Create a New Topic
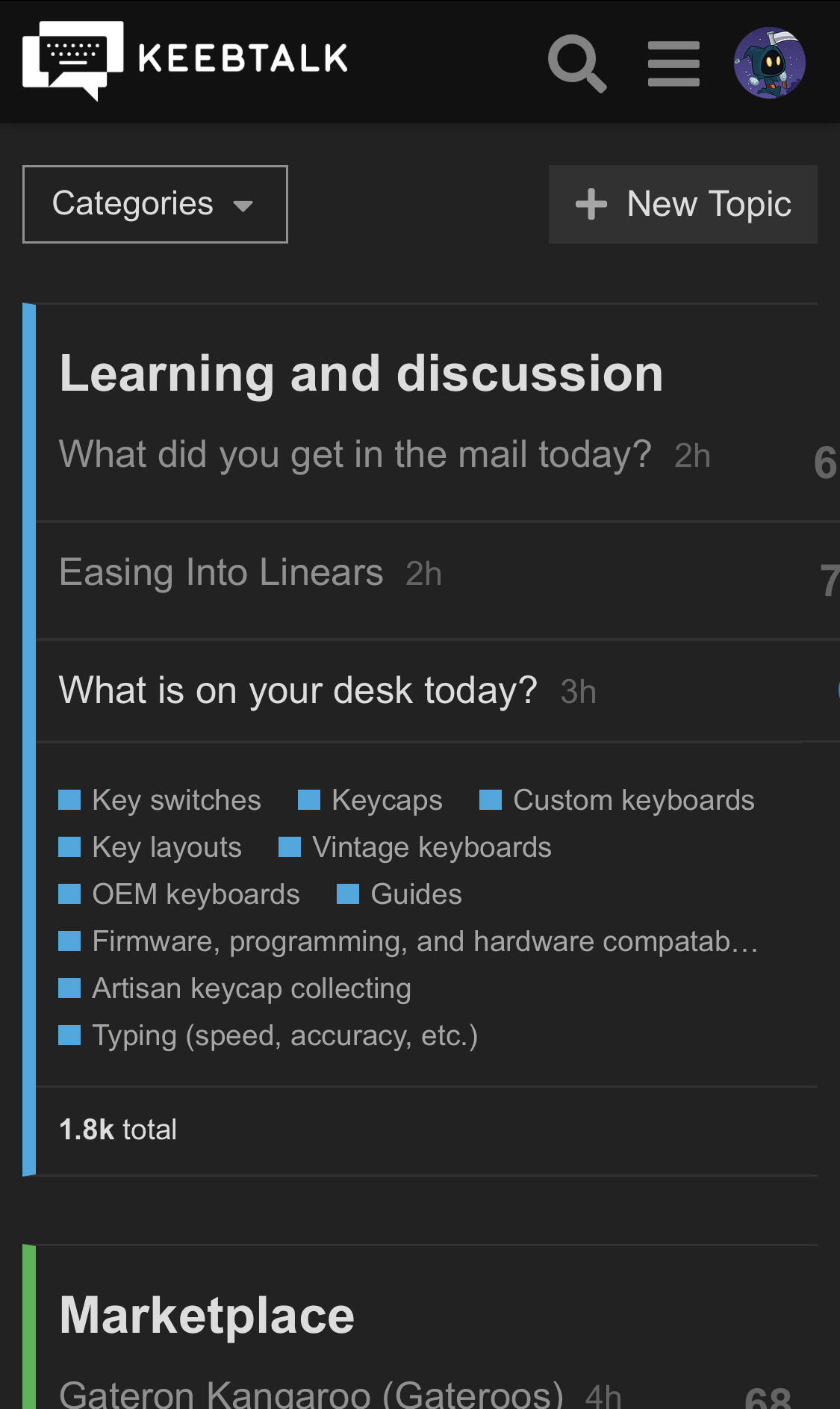The height and width of the screenshot is (1409, 840). [683, 204]
